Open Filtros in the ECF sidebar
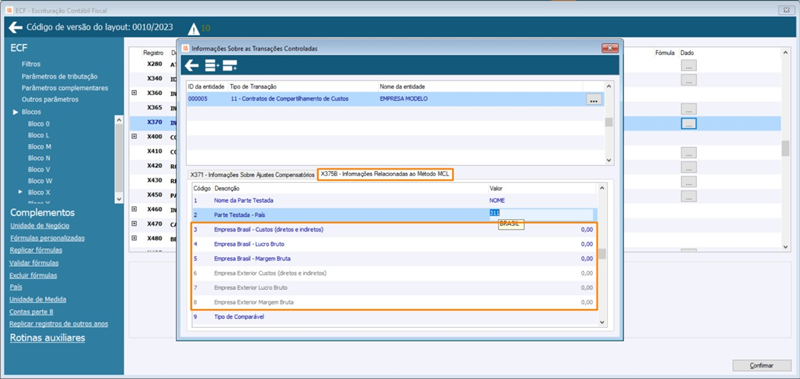Screen dimensions: 800x379 tap(31, 64)
